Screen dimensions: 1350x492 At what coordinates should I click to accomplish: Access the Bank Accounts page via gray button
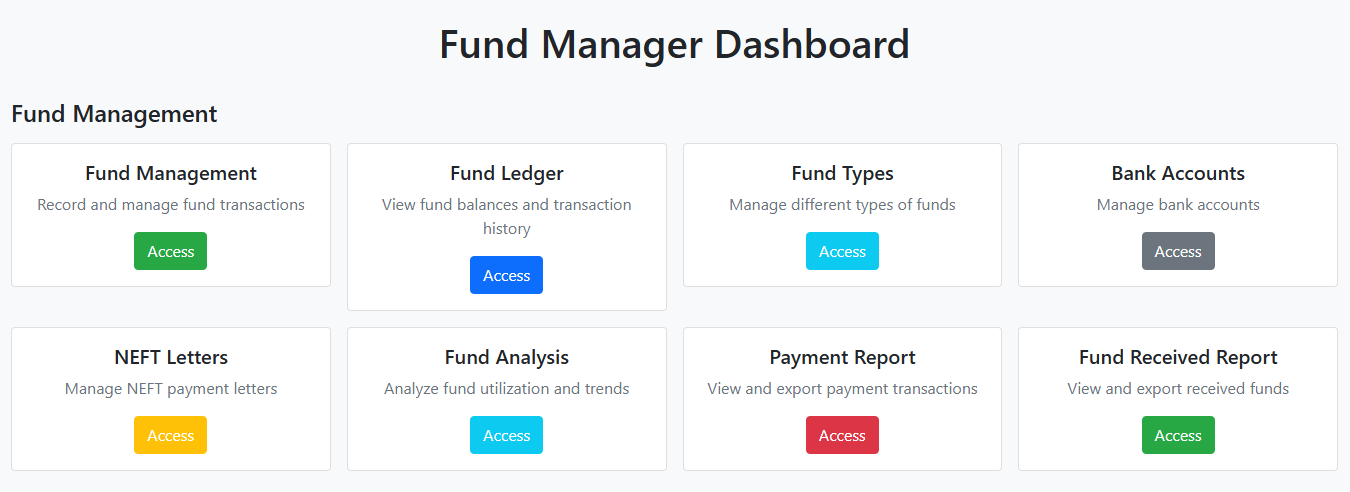point(1178,251)
